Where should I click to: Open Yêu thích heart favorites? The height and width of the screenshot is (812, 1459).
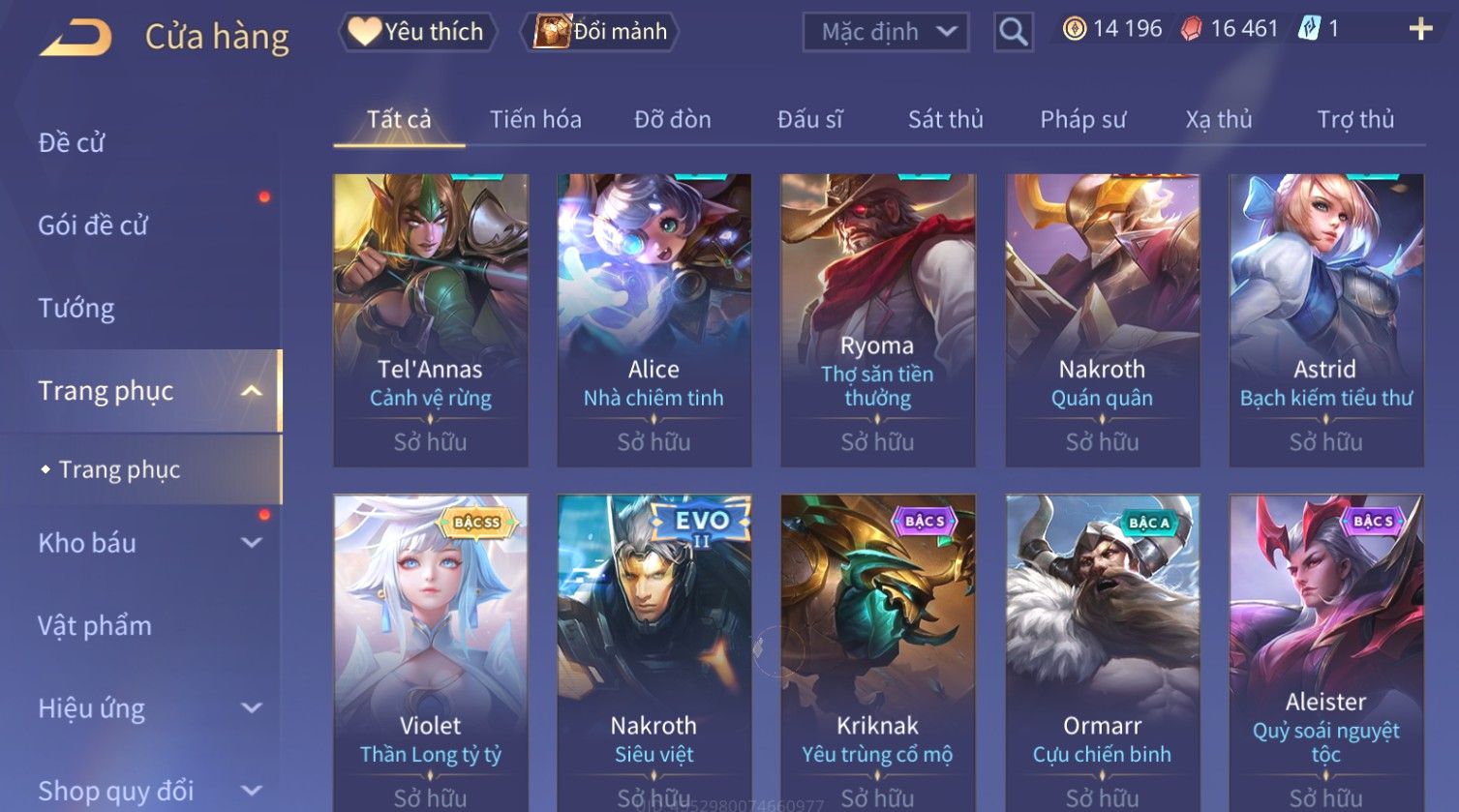click(417, 32)
